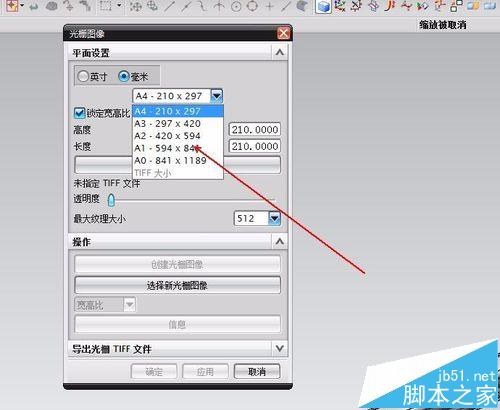The height and width of the screenshot is (410, 500).
Task: Click the star-marked first toolbar icon
Action: [12, 6]
